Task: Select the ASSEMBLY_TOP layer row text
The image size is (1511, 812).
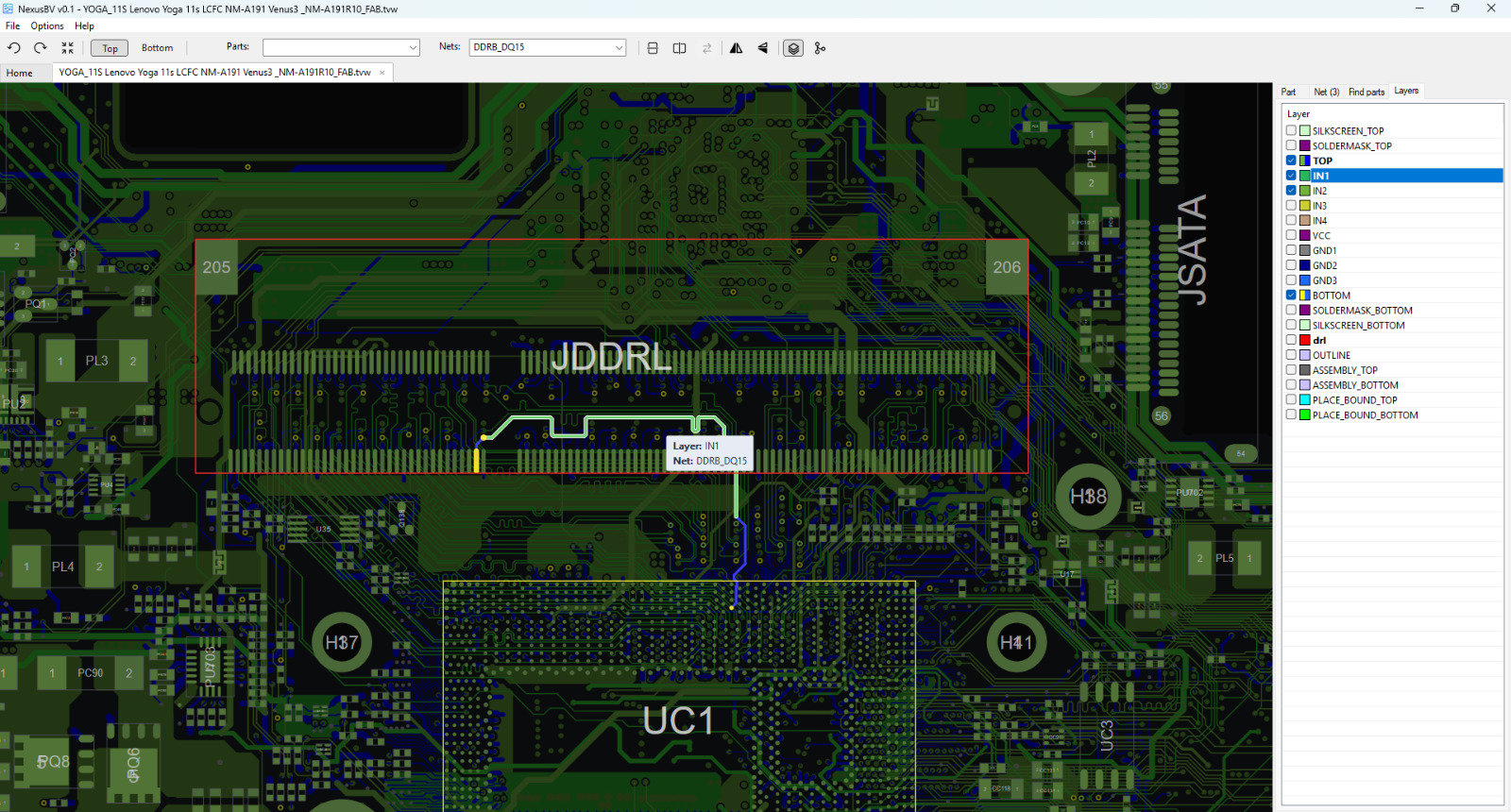Action: point(1345,370)
